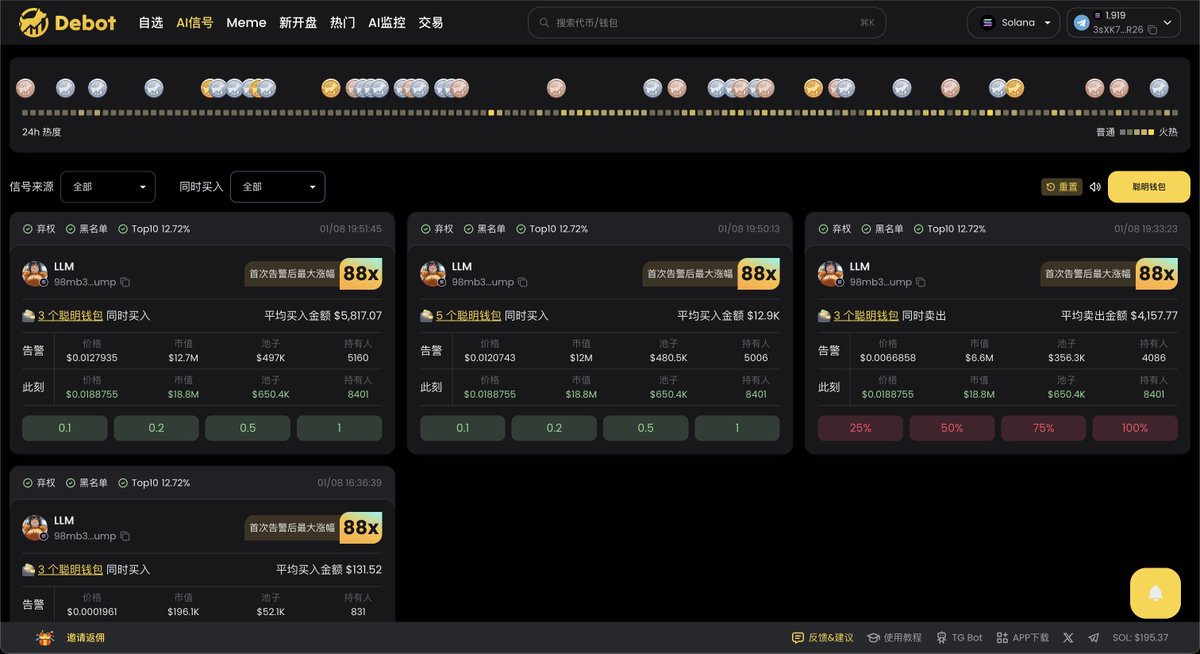Select the AI信号 tab
1200x654 pixels.
coord(194,22)
